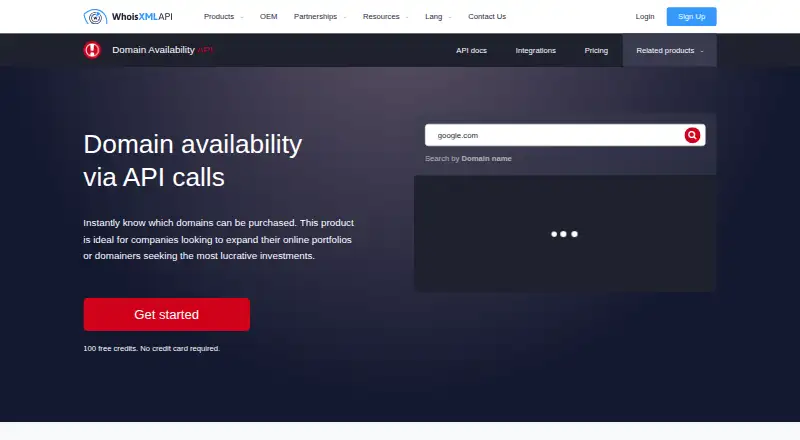
Task: Go to Contact Us page
Action: pos(487,17)
